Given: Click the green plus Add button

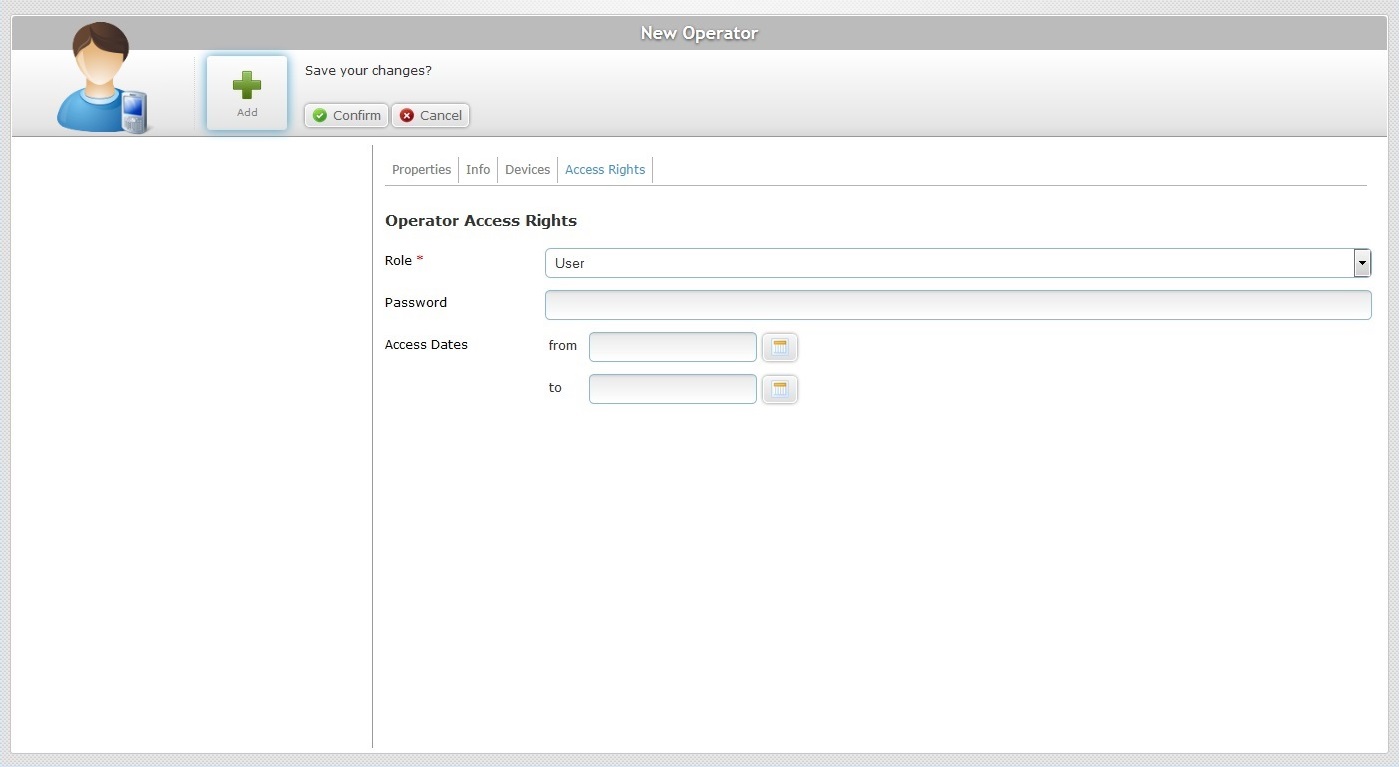Looking at the screenshot, I should point(247,93).
